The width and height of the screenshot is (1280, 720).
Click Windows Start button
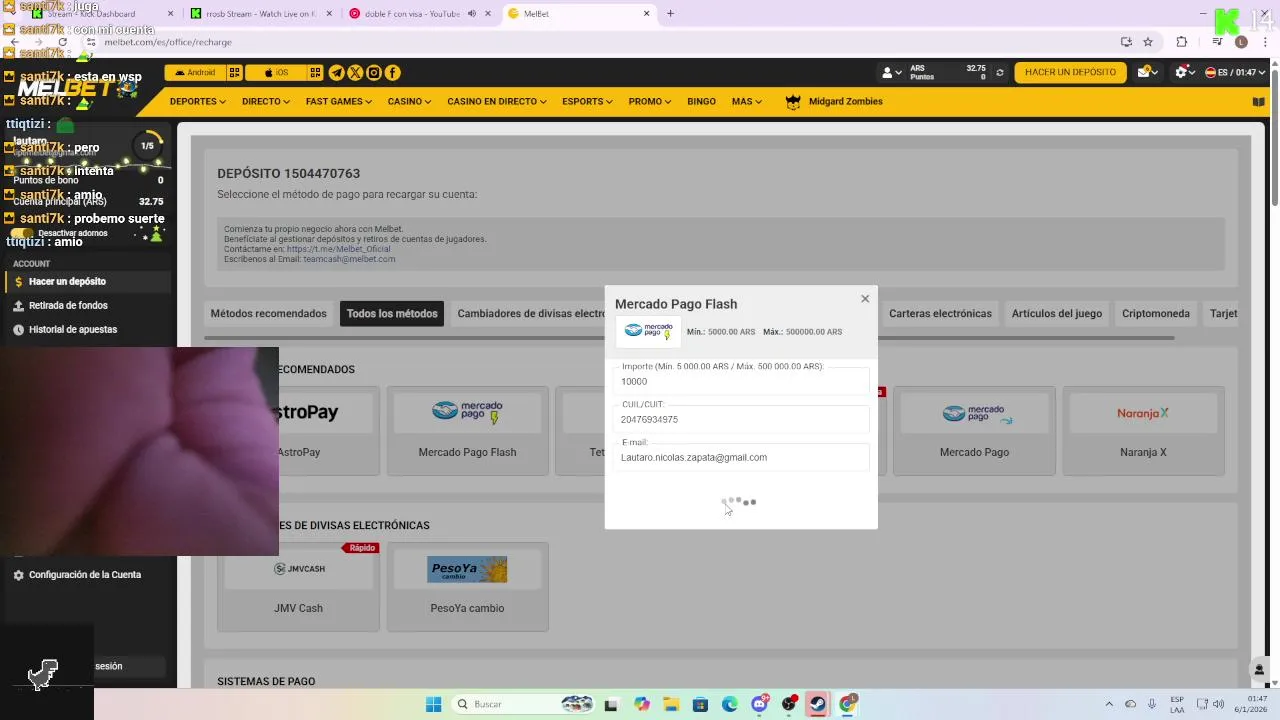coord(433,704)
